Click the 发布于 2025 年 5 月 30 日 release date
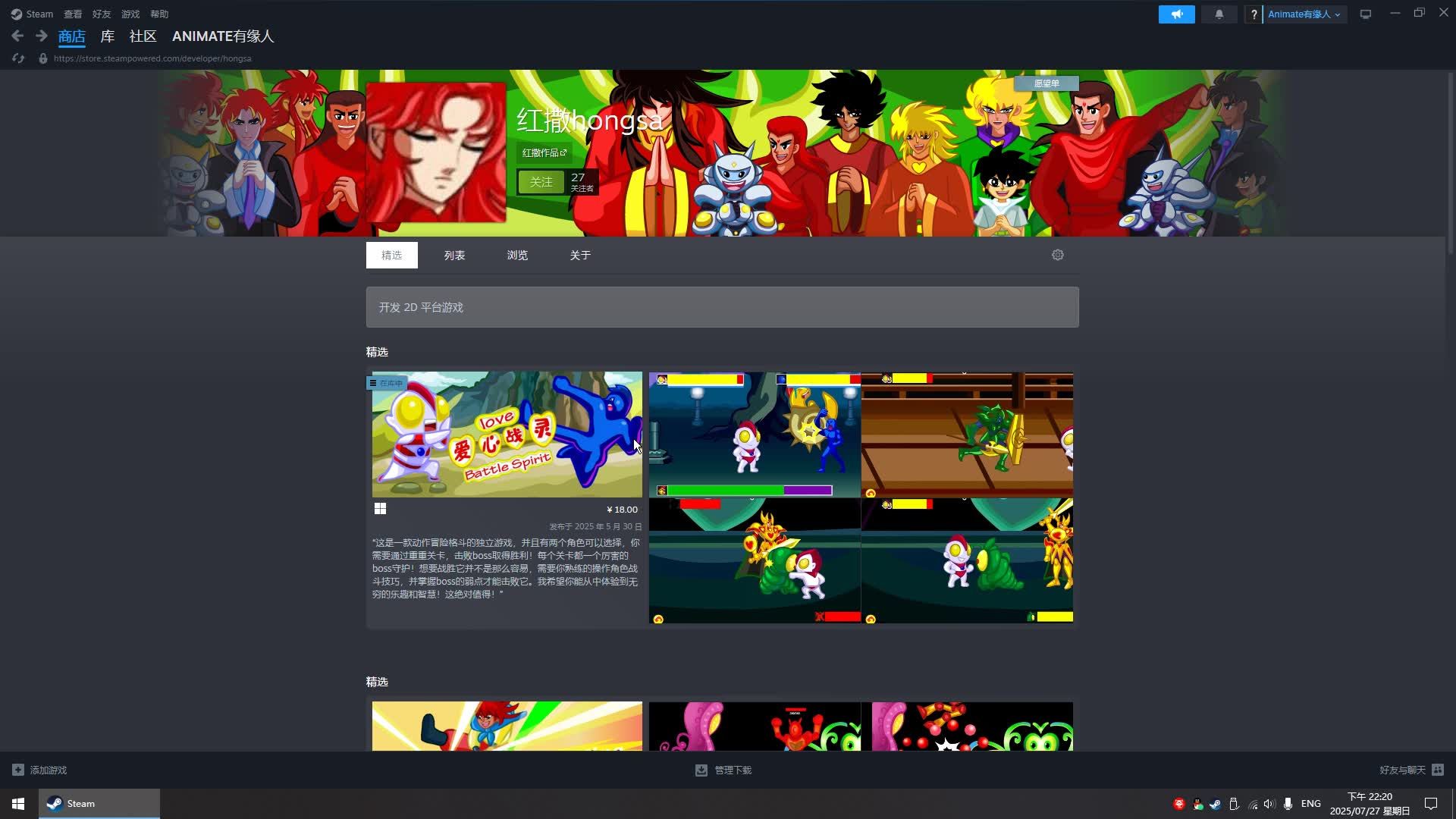Viewport: 1456px width, 819px height. [x=596, y=526]
